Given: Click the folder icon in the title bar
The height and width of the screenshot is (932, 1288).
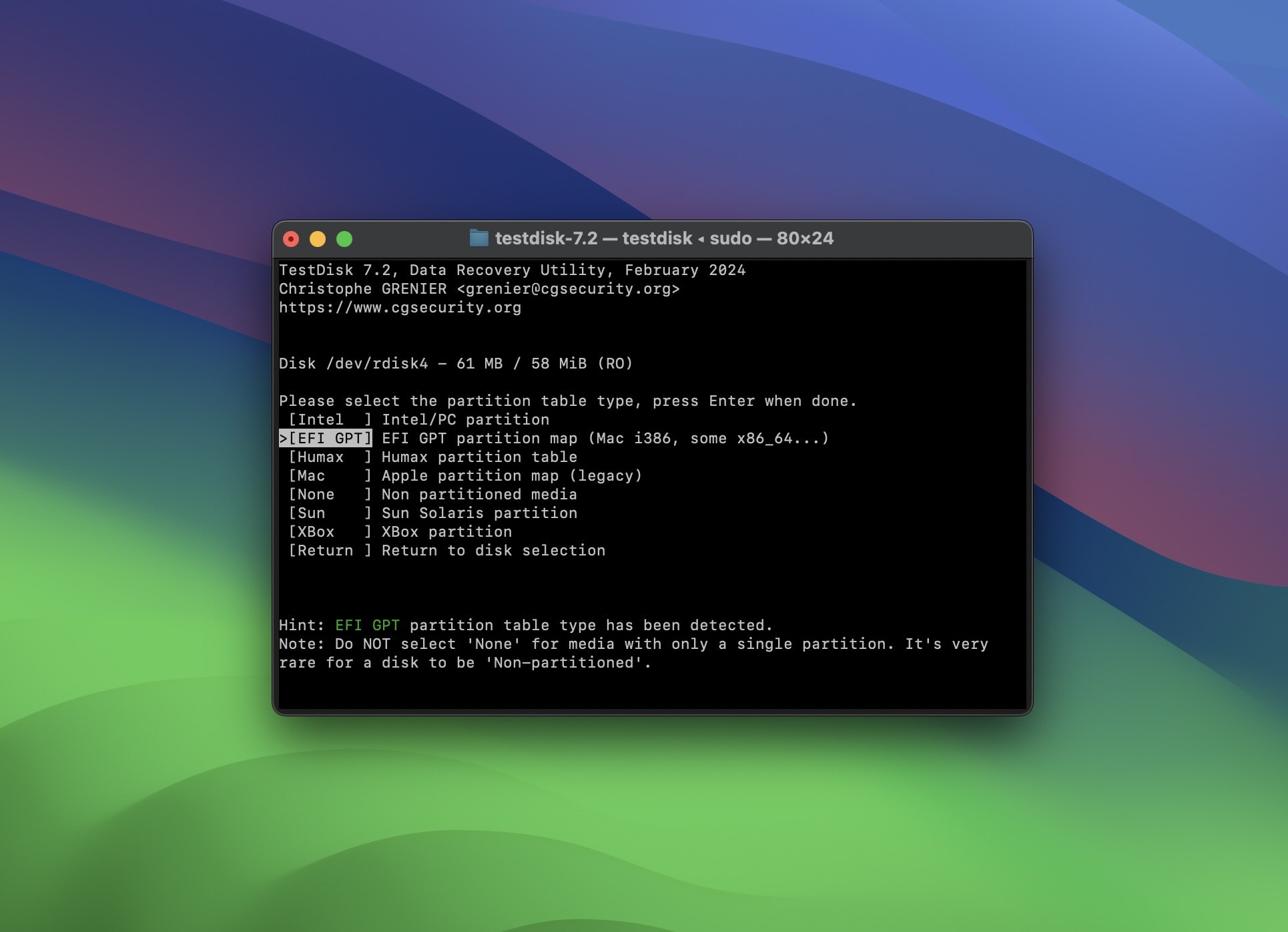Looking at the screenshot, I should click(x=478, y=238).
